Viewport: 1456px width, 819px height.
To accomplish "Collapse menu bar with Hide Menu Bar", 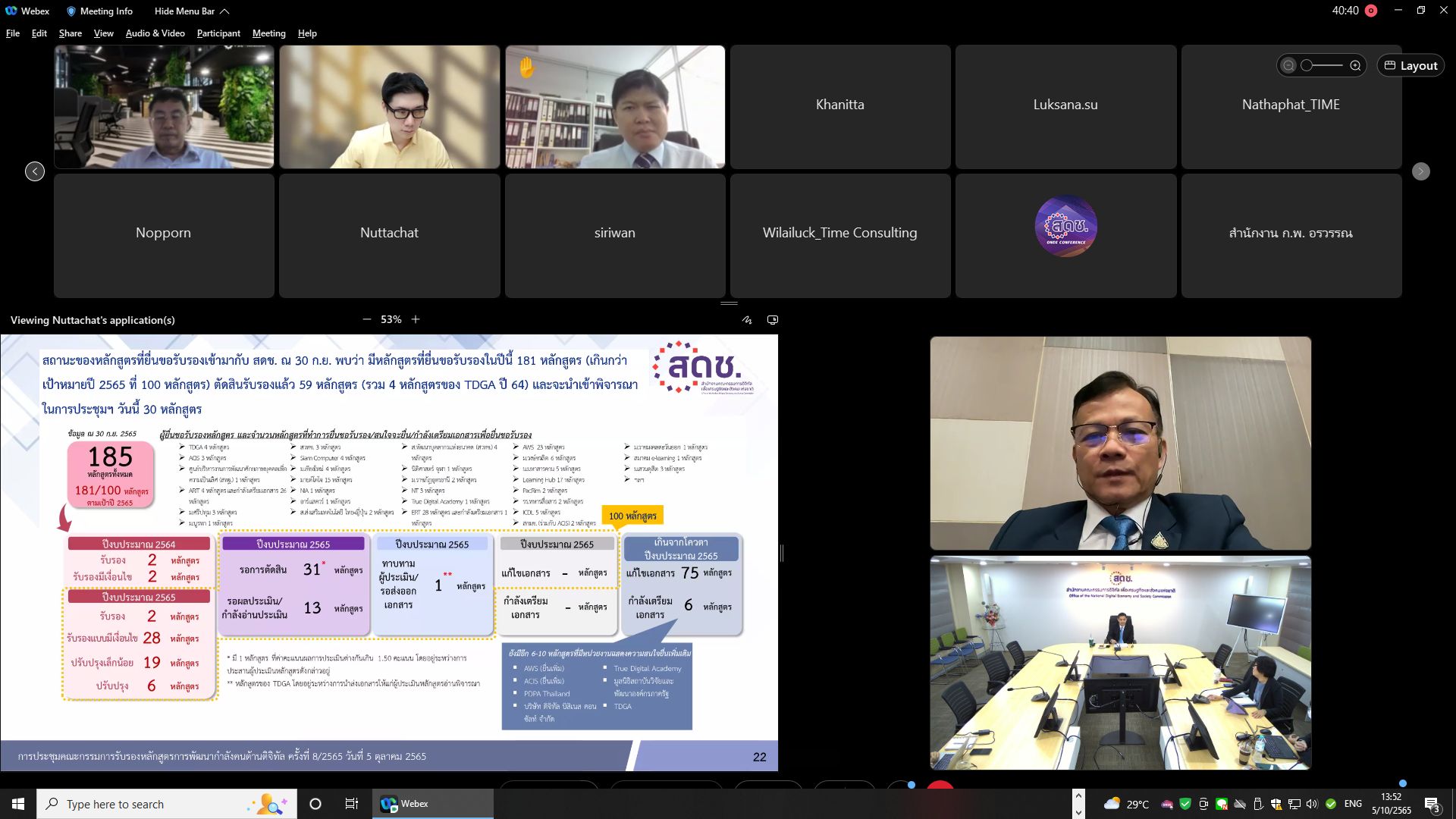I will pyautogui.click(x=191, y=11).
